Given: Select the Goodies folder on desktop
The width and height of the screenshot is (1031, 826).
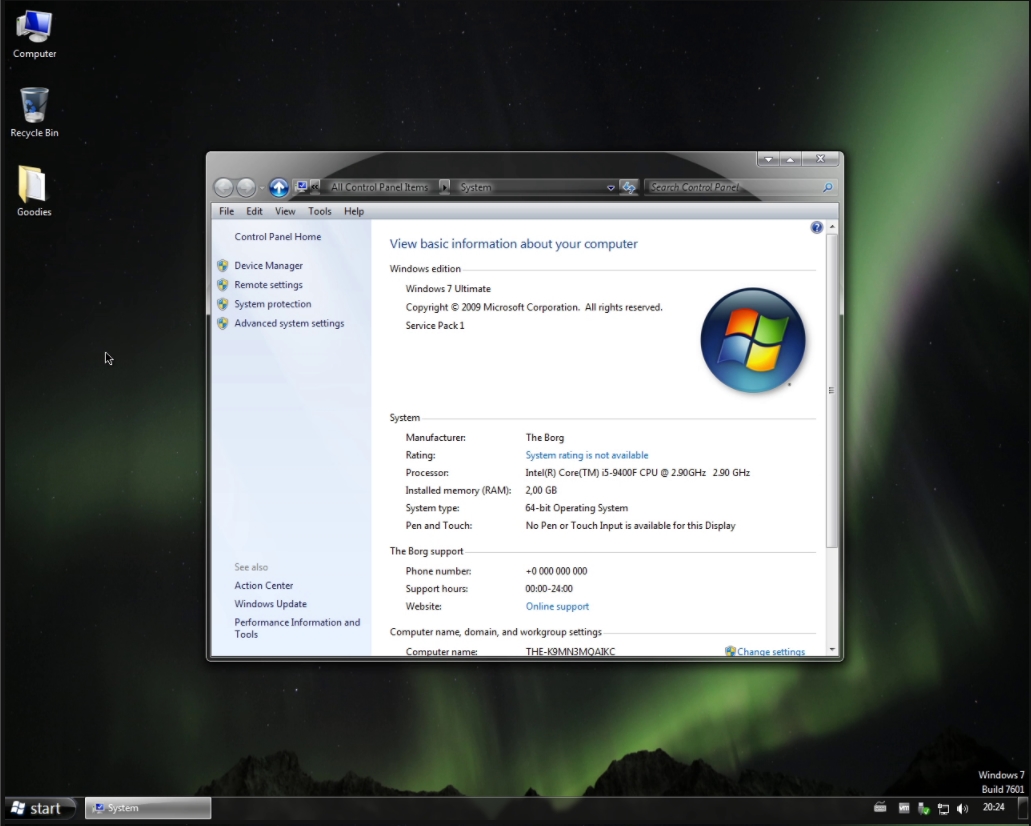Looking at the screenshot, I should [34, 191].
